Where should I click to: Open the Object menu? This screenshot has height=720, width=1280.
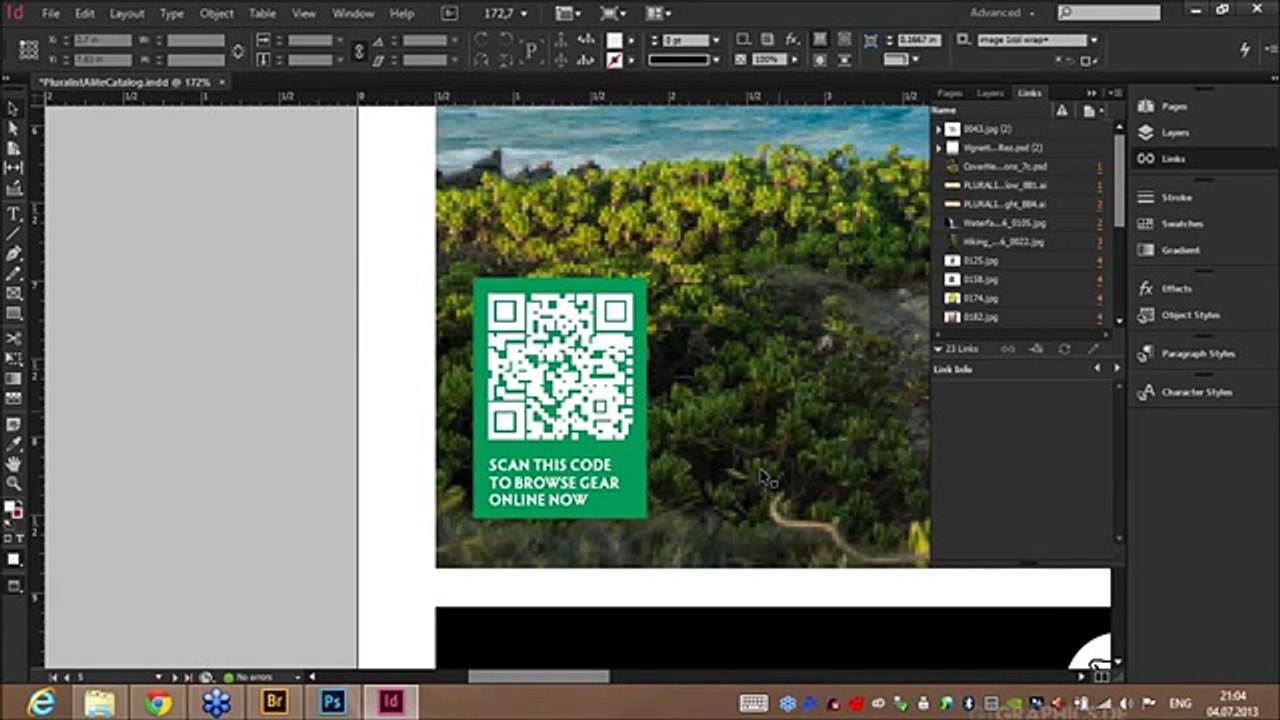tap(217, 14)
